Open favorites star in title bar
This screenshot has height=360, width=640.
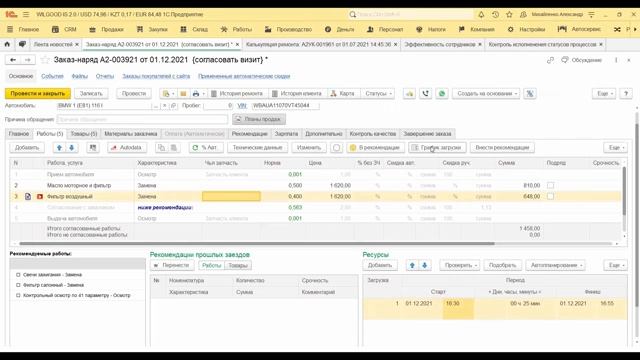[x=509, y=14]
